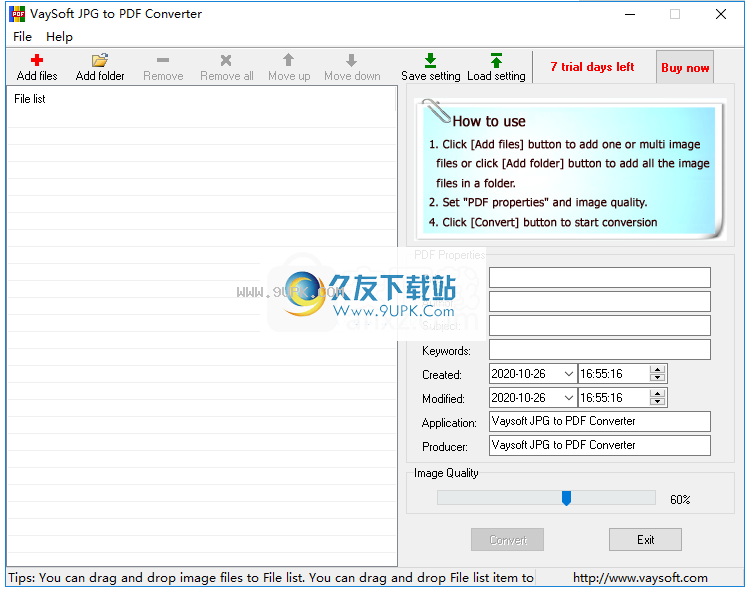Screen dimensions: 747x589
Task: Click the Producer input field
Action: [x=600, y=445]
